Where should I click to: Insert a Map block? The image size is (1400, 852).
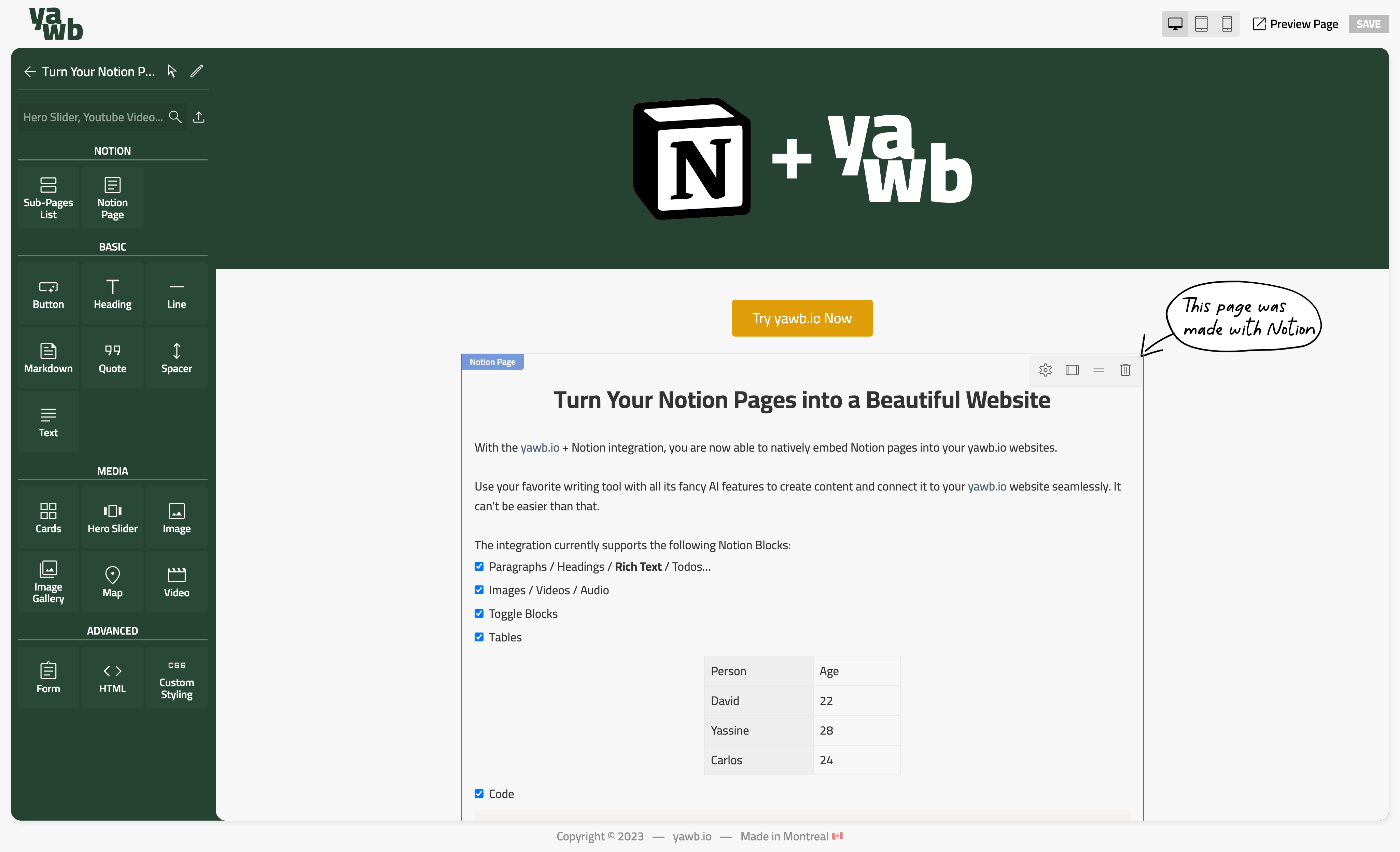click(112, 581)
